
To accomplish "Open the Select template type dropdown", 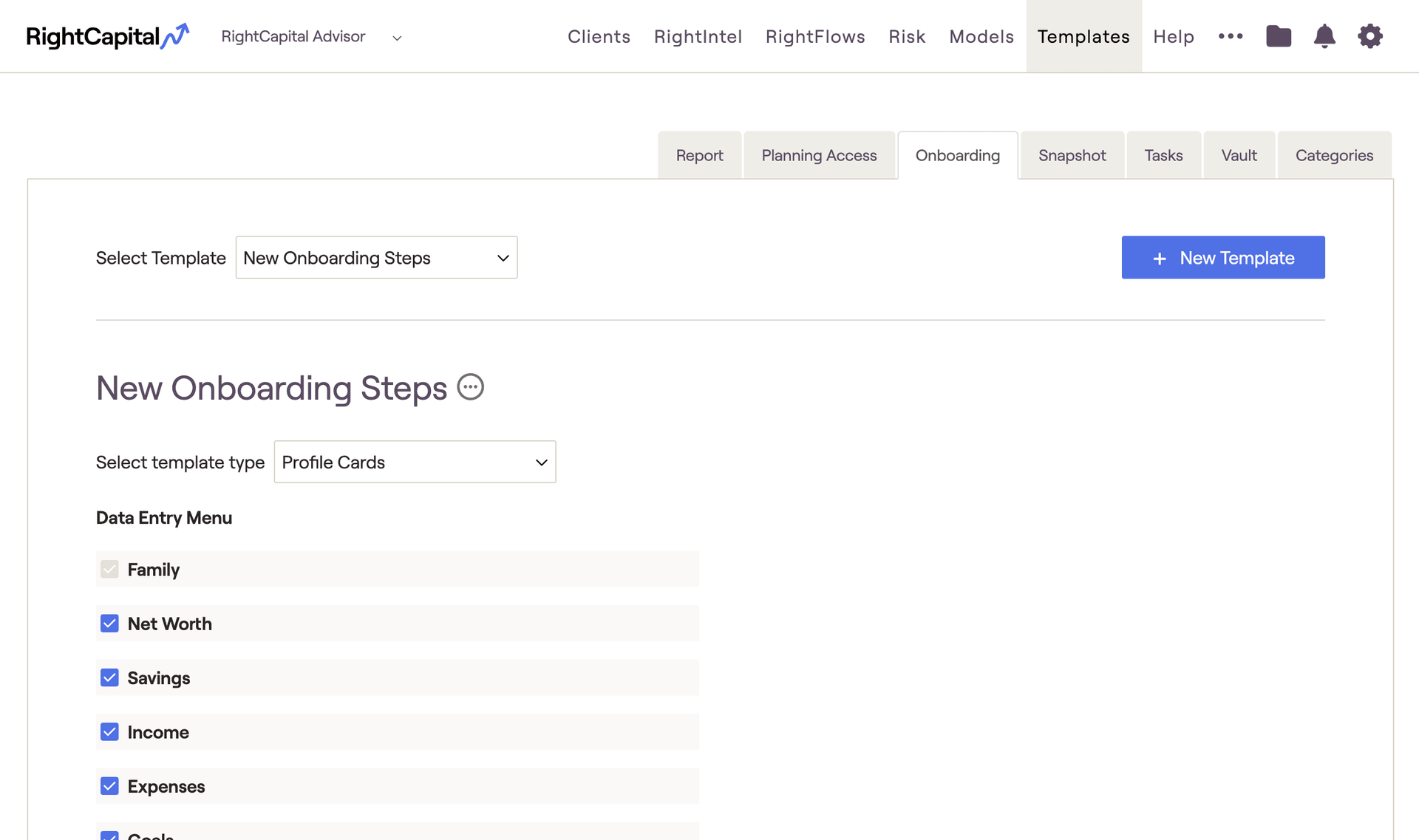I will click(415, 462).
